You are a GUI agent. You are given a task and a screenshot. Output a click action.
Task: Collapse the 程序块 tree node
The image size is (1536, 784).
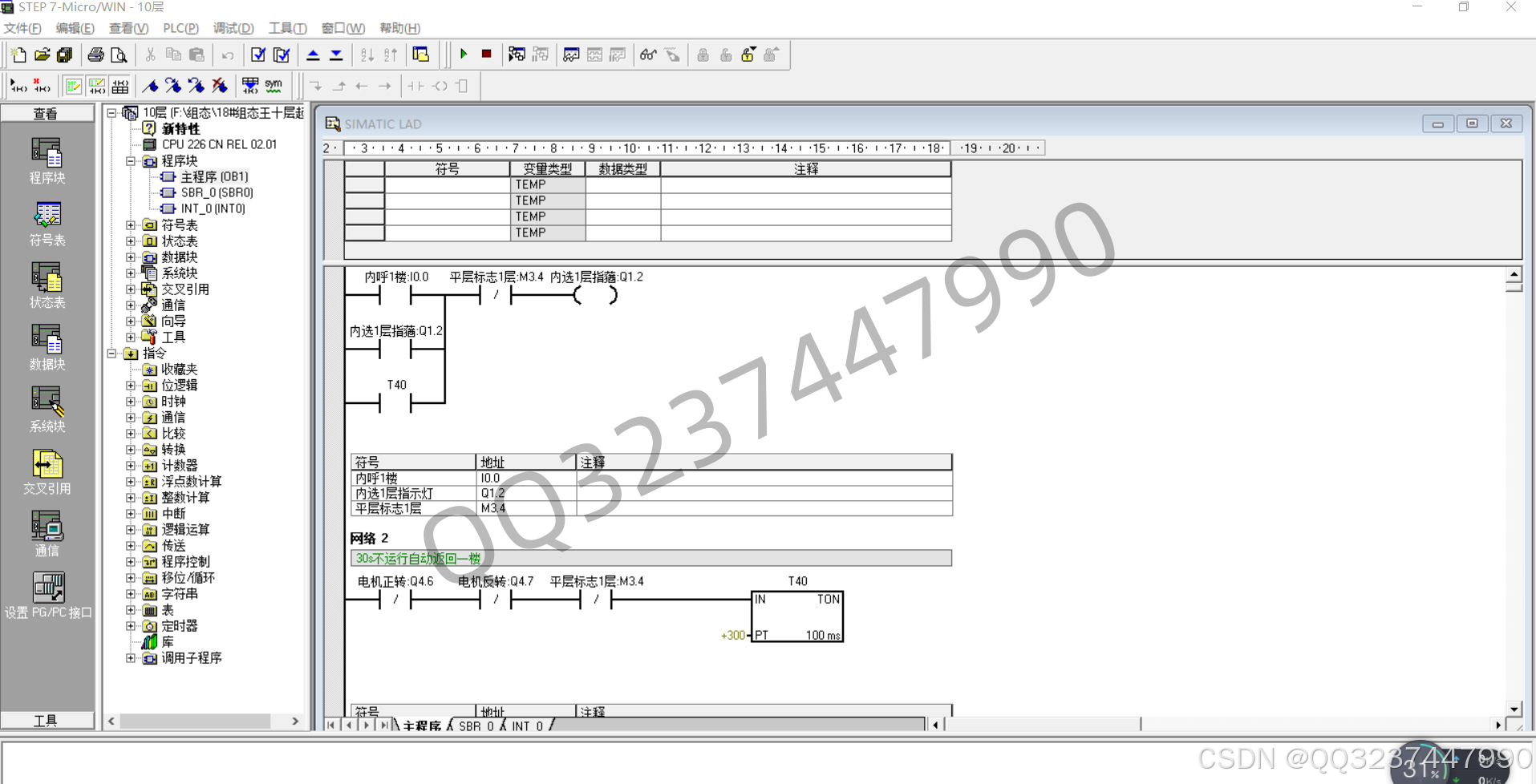pyautogui.click(x=131, y=161)
